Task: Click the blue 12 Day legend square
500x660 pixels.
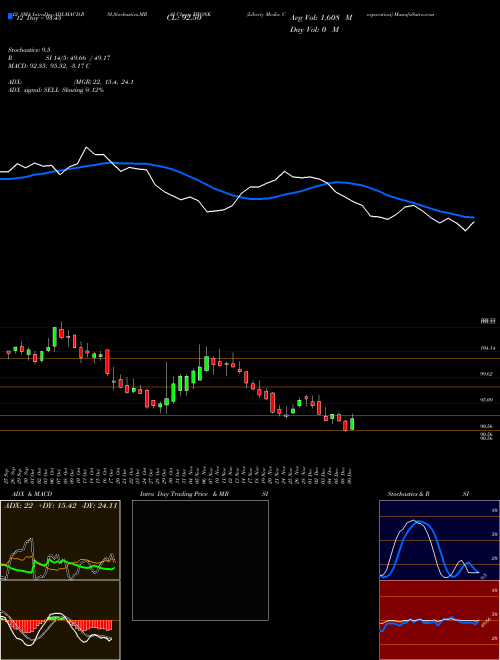Action: pyautogui.click(x=11, y=17)
